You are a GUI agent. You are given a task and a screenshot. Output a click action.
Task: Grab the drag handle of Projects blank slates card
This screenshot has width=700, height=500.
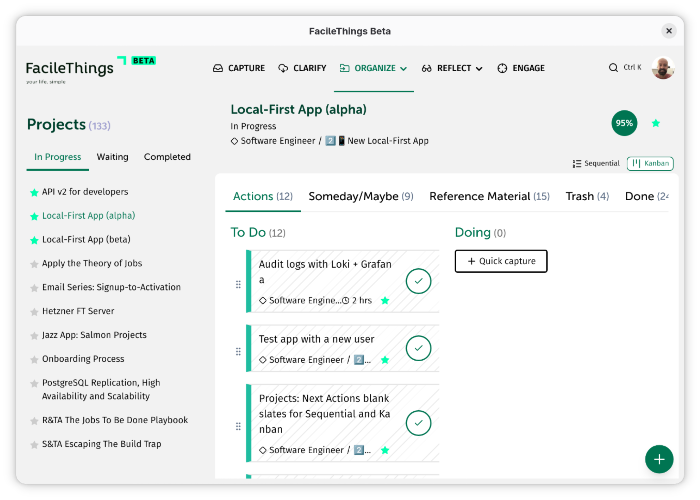pos(238,426)
